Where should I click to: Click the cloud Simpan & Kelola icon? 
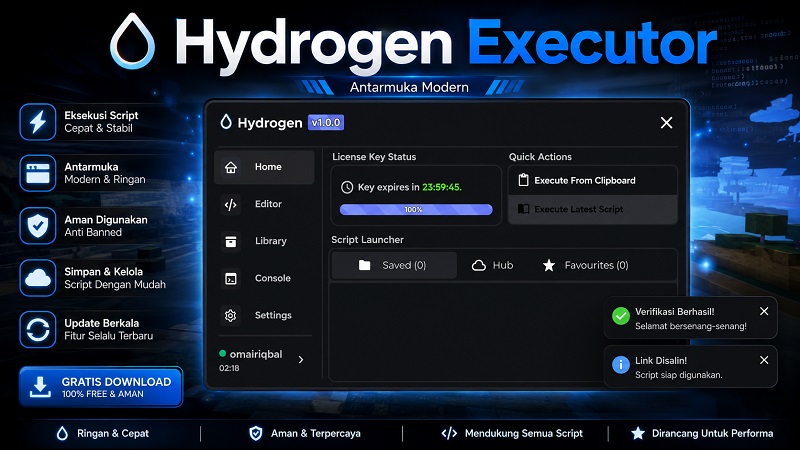pos(38,278)
